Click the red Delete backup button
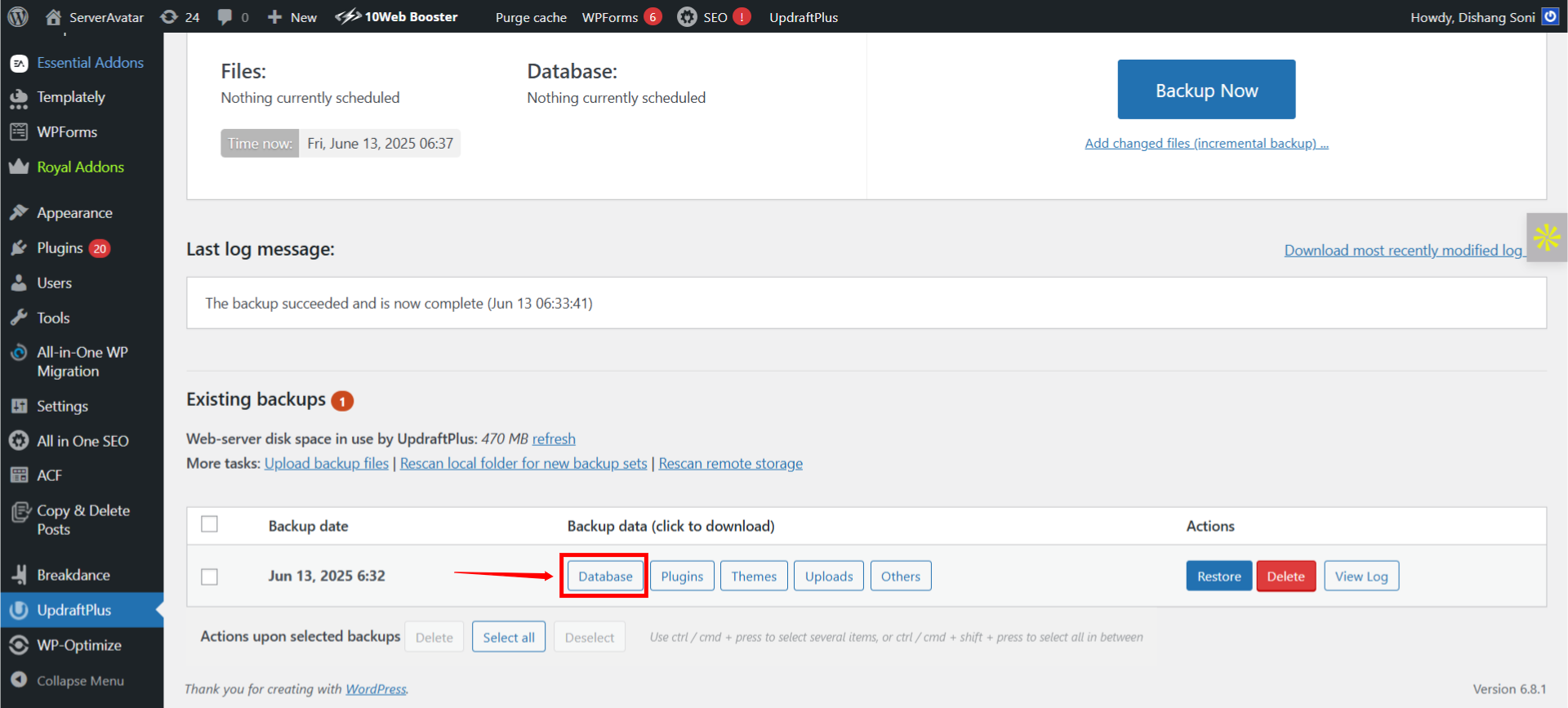Image resolution: width=1568 pixels, height=708 pixels. pos(1286,577)
